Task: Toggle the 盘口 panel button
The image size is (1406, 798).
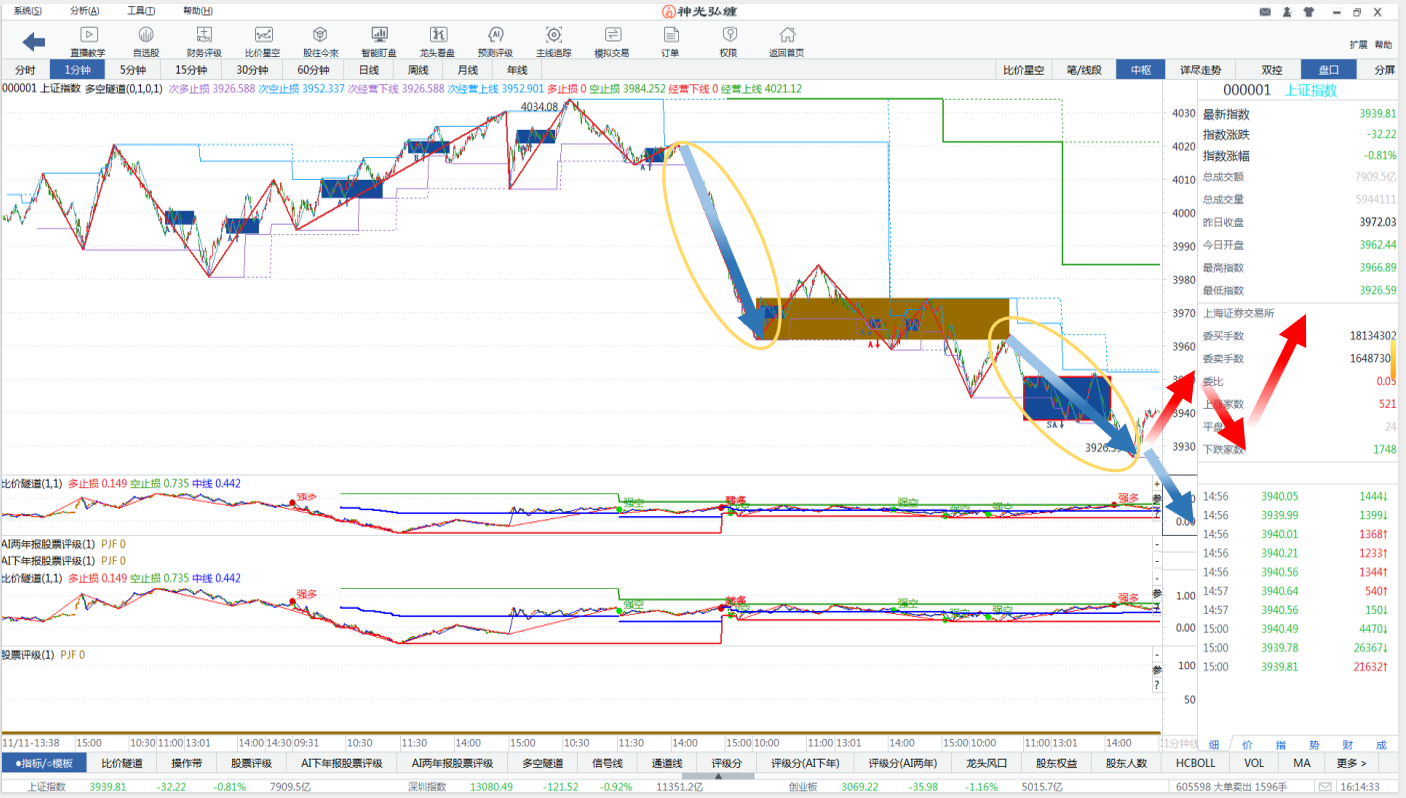Action: 1329,70
